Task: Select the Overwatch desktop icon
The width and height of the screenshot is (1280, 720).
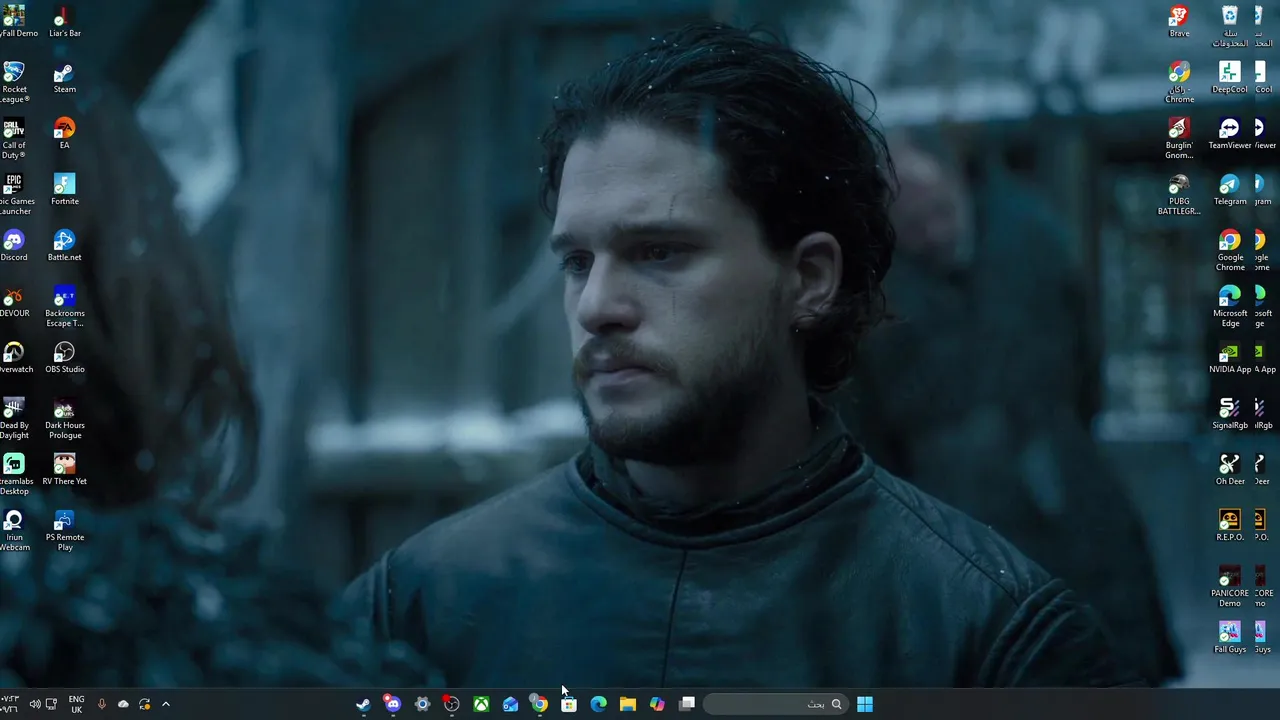Action: [x=13, y=358]
